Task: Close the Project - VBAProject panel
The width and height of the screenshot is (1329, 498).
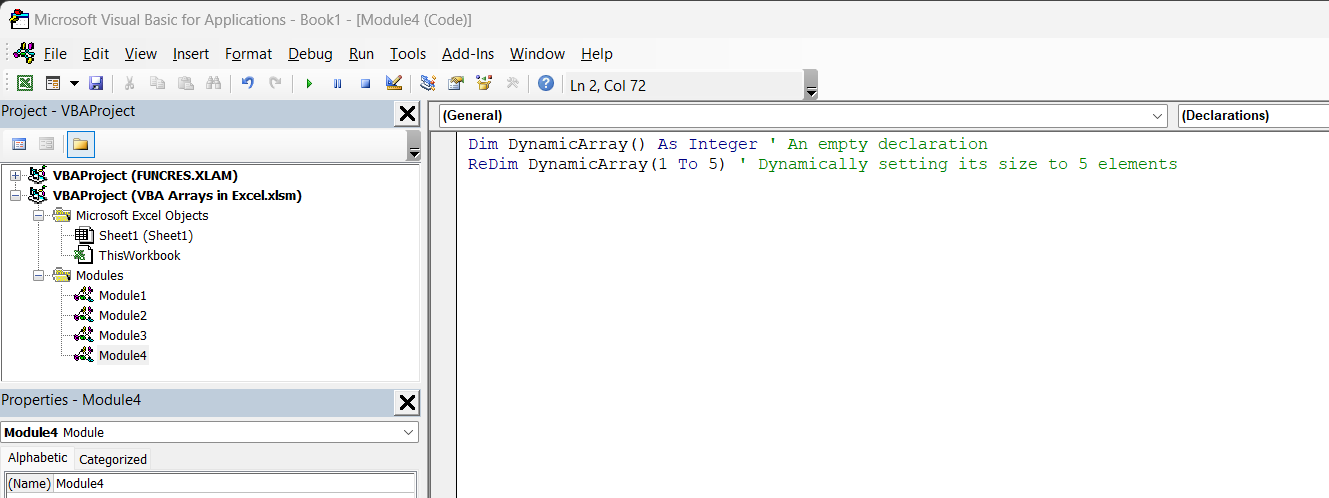Action: coord(407,114)
